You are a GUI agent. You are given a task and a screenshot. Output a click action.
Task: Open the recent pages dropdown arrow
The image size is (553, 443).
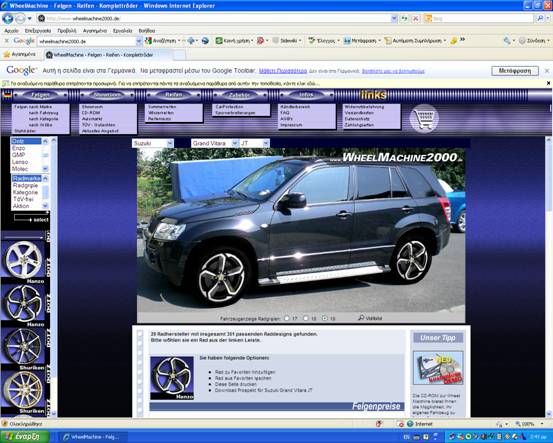pos(30,18)
